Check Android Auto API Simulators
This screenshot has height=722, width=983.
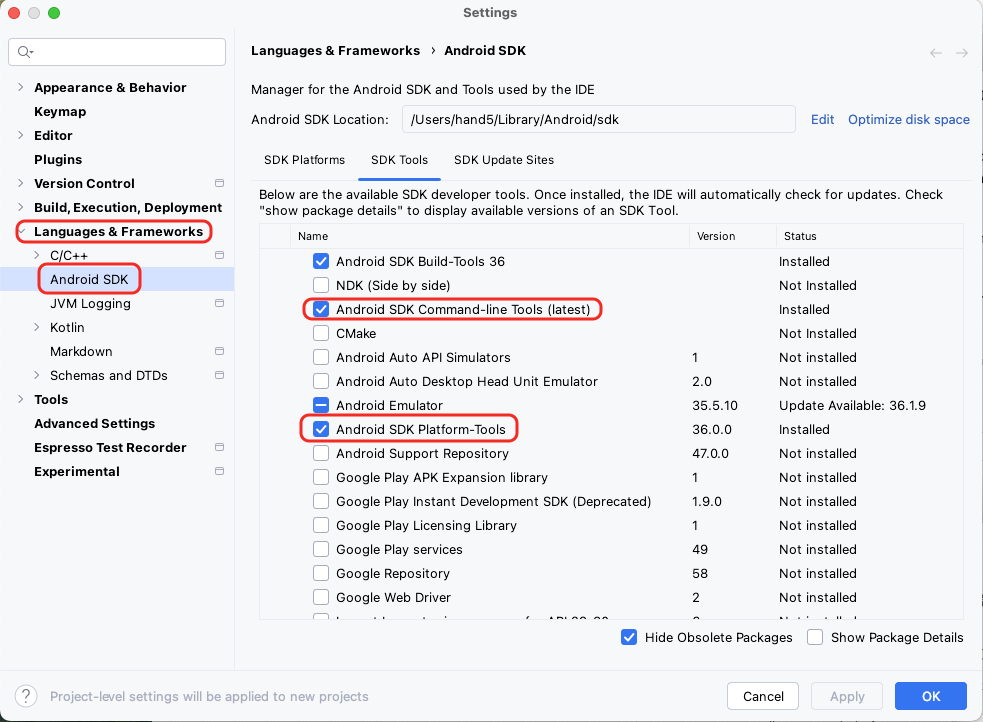point(321,357)
